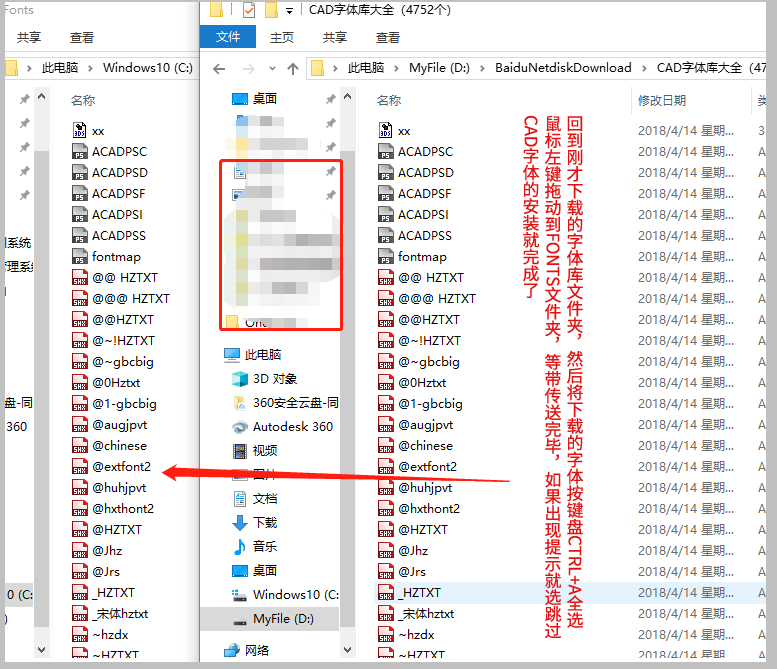Screen dimensions: 777x669
Task: Expand chevron after MyFile (D:) in address bar
Action: pyautogui.click(x=482, y=68)
